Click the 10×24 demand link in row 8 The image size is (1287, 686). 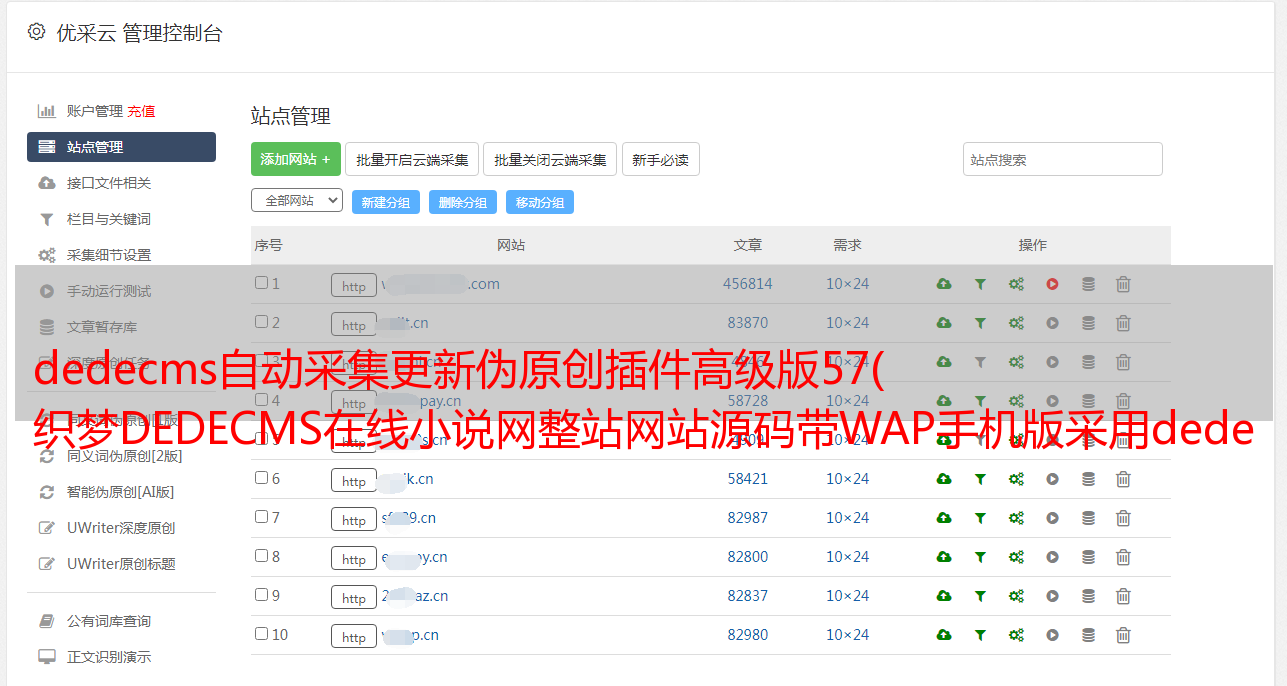848,557
